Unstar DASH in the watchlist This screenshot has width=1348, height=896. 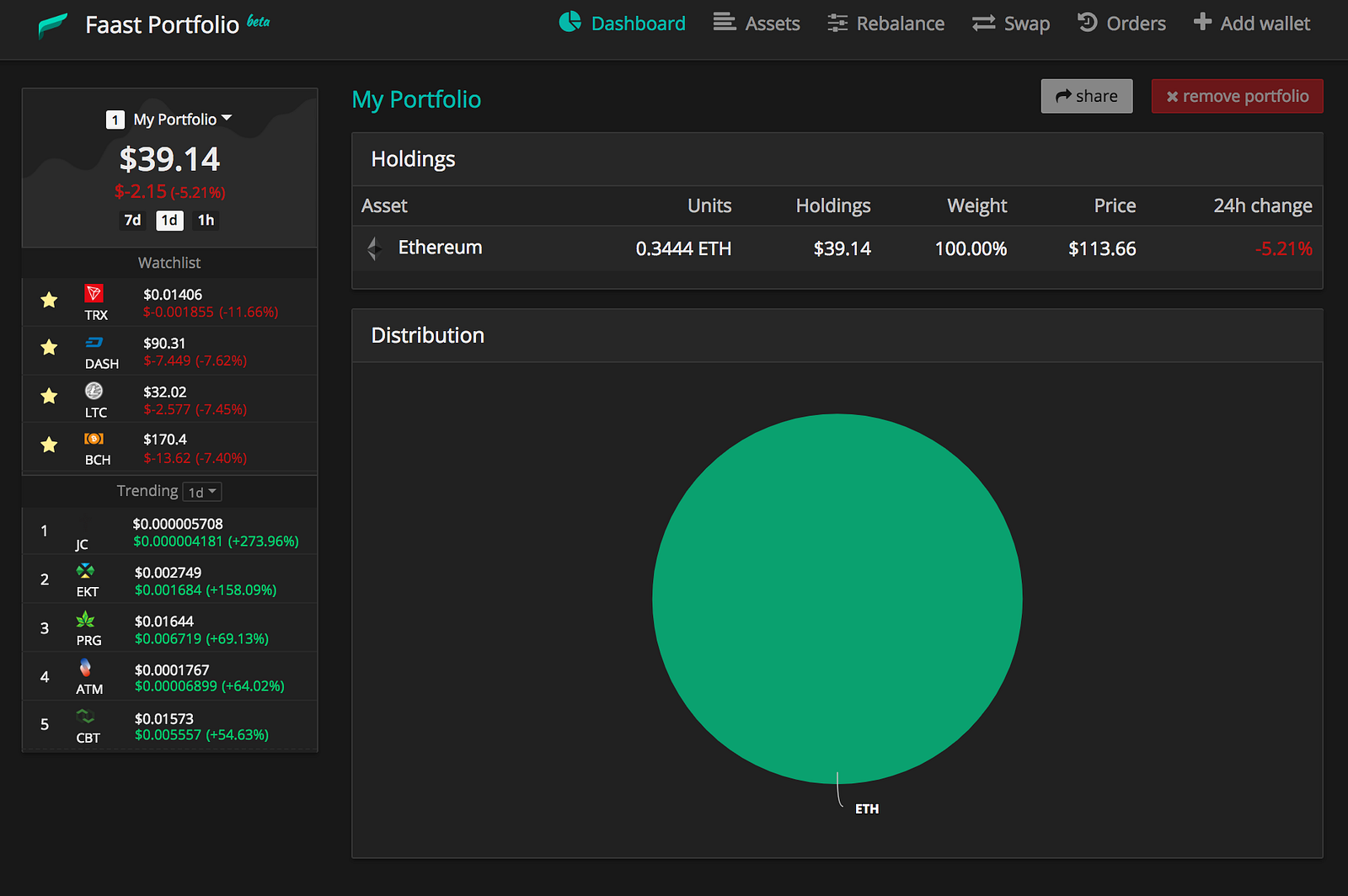click(50, 347)
